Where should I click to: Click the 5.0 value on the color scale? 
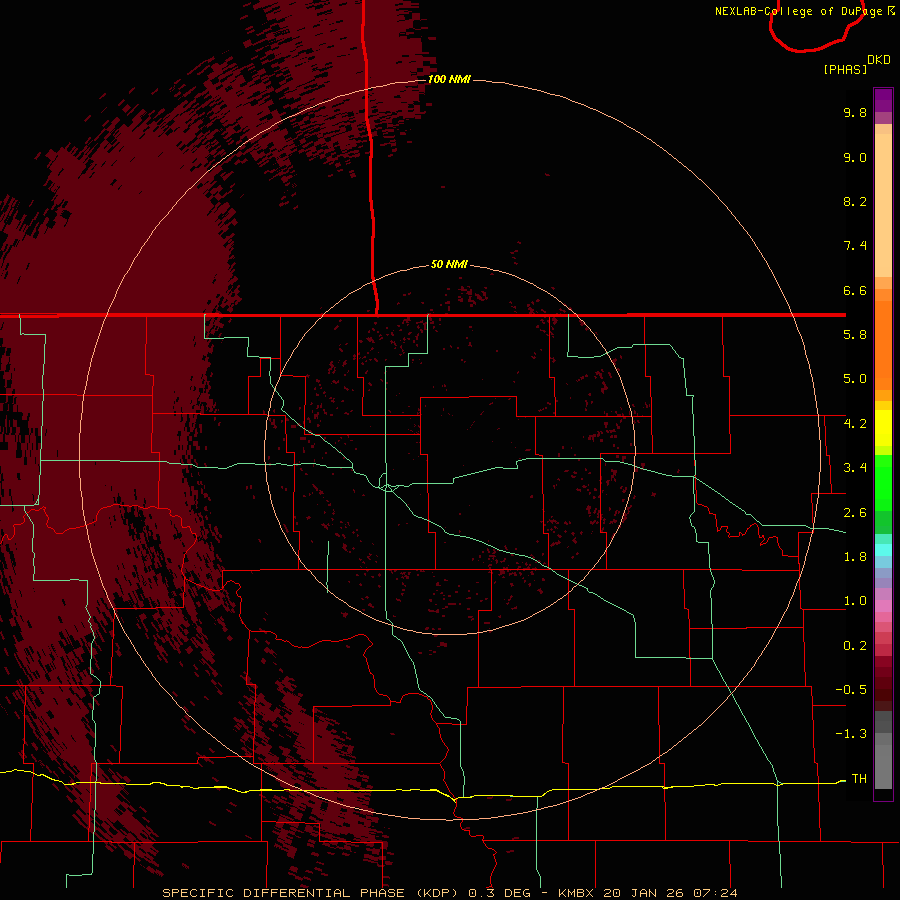pos(855,379)
